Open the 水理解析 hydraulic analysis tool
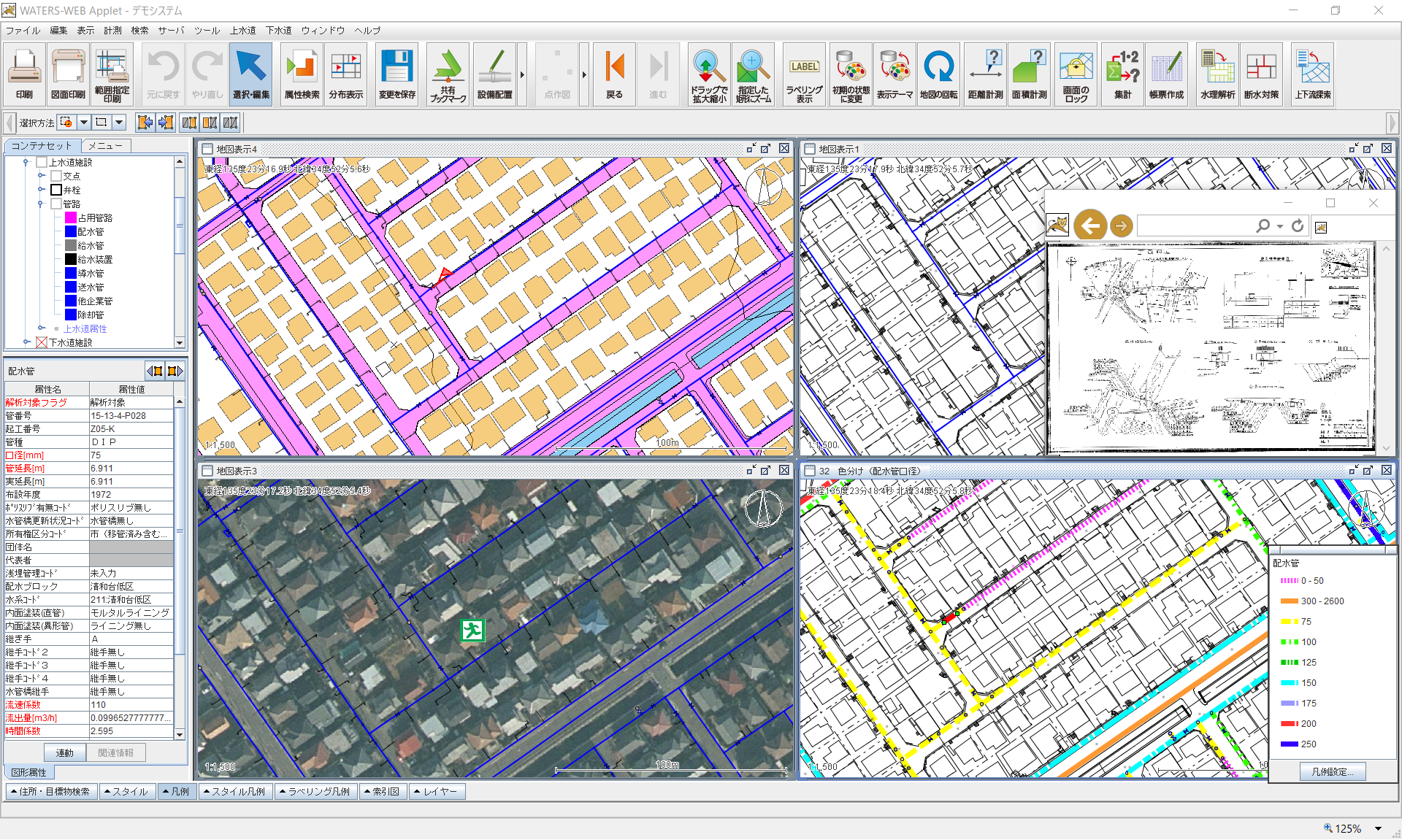Image resolution: width=1402 pixels, height=840 pixels. (1217, 74)
